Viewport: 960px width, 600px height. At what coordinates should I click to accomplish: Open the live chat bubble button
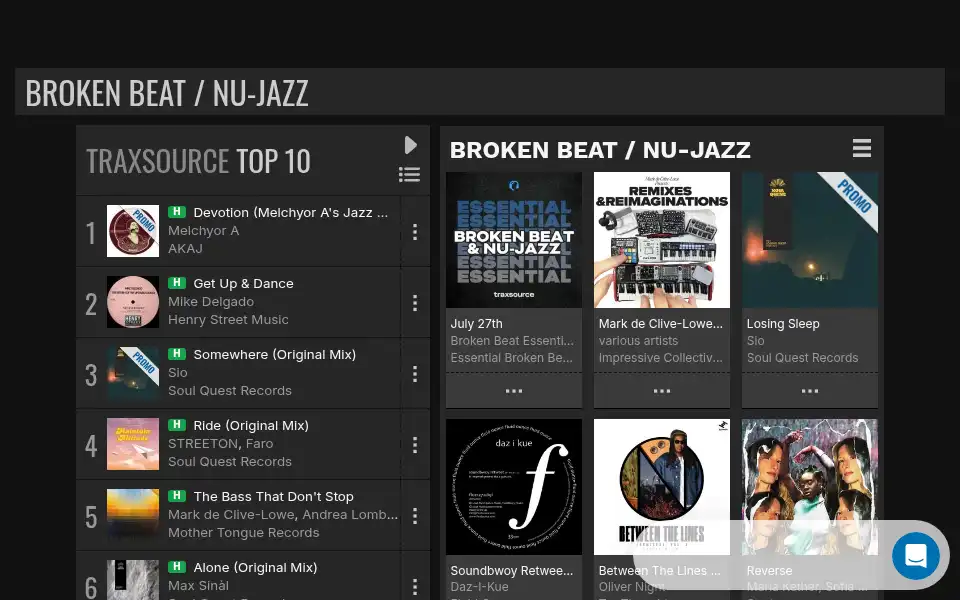(x=915, y=555)
